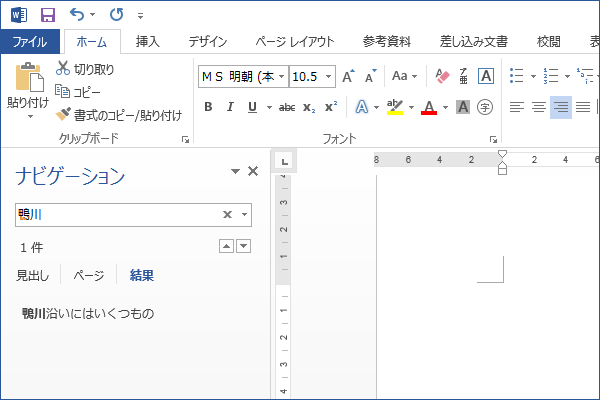Viewport: 600px width, 400px height.
Task: Open the phonetic guide (ruby) tool
Action: (463, 76)
